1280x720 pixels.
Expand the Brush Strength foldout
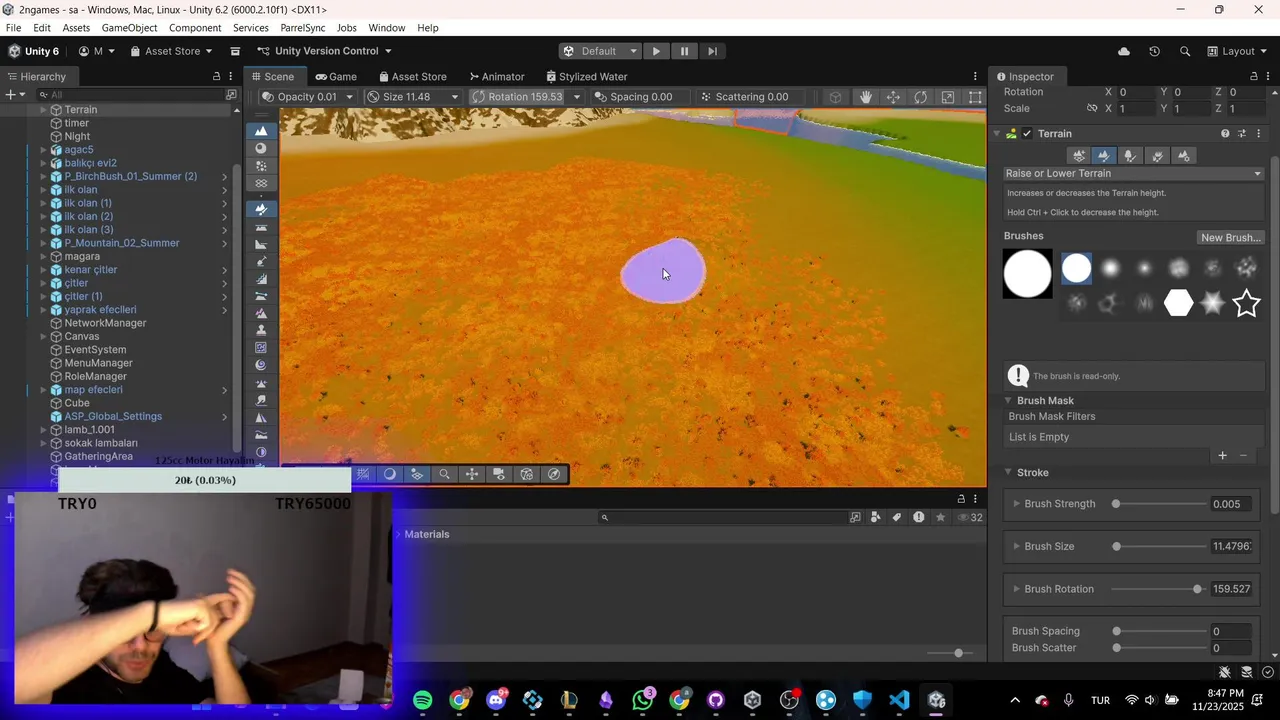point(1016,504)
